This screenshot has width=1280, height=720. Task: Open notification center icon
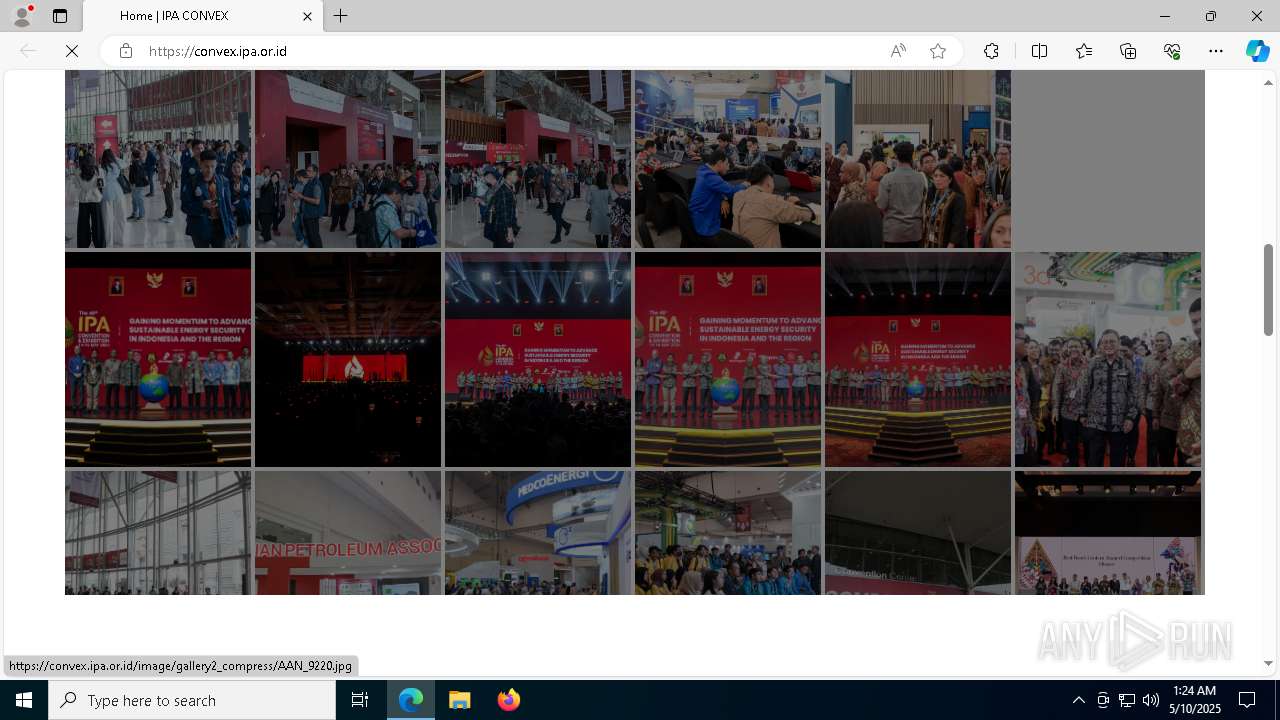point(1247,700)
